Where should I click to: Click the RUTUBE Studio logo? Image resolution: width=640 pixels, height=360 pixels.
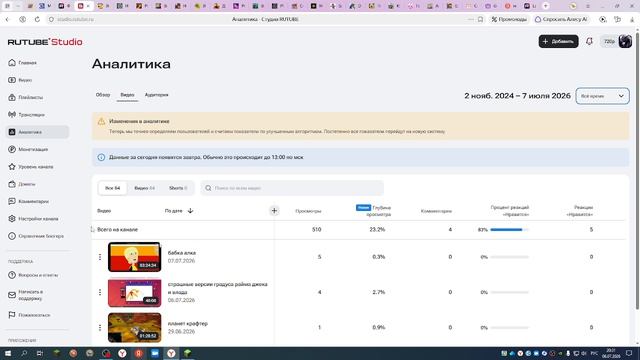tap(45, 42)
